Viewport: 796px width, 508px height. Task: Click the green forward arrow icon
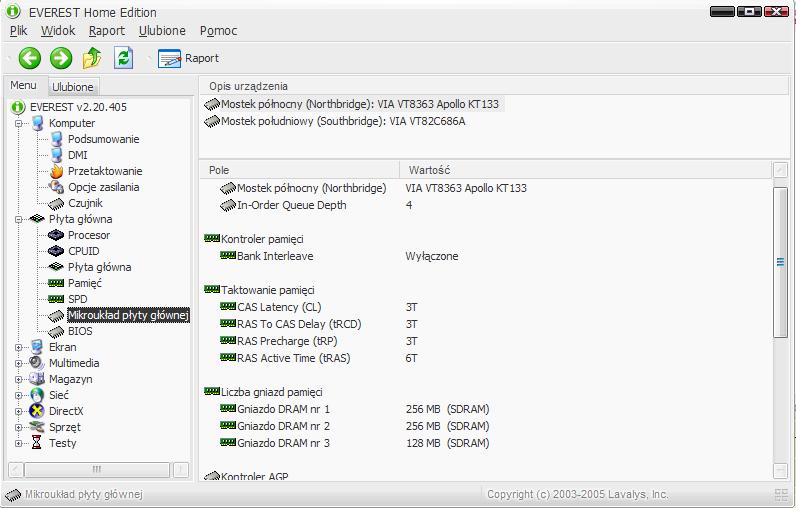(61, 58)
